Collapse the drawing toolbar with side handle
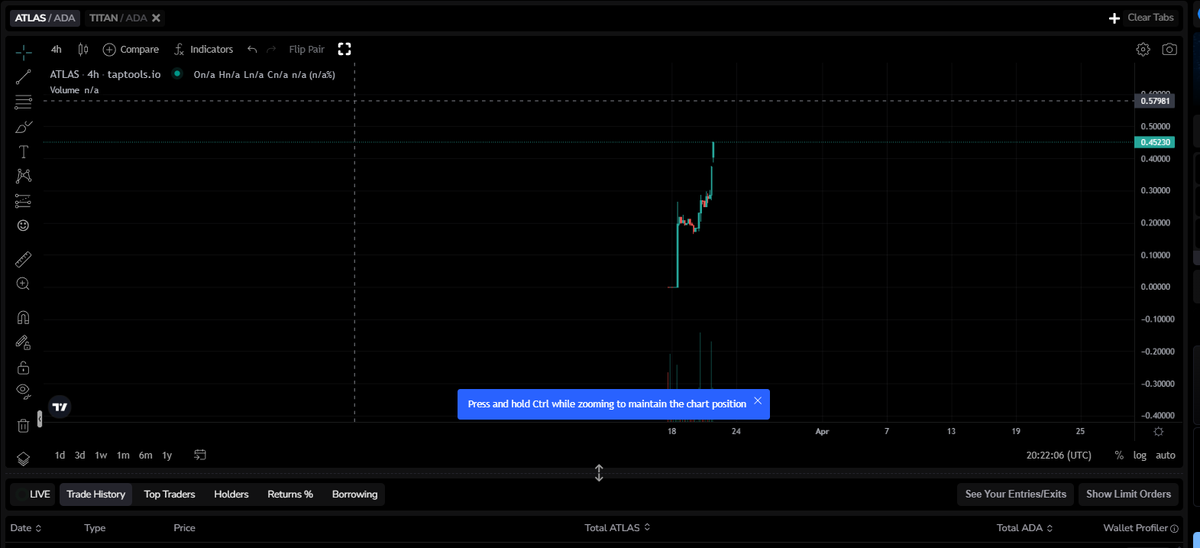The width and height of the screenshot is (1200, 548). pyautogui.click(x=40, y=419)
